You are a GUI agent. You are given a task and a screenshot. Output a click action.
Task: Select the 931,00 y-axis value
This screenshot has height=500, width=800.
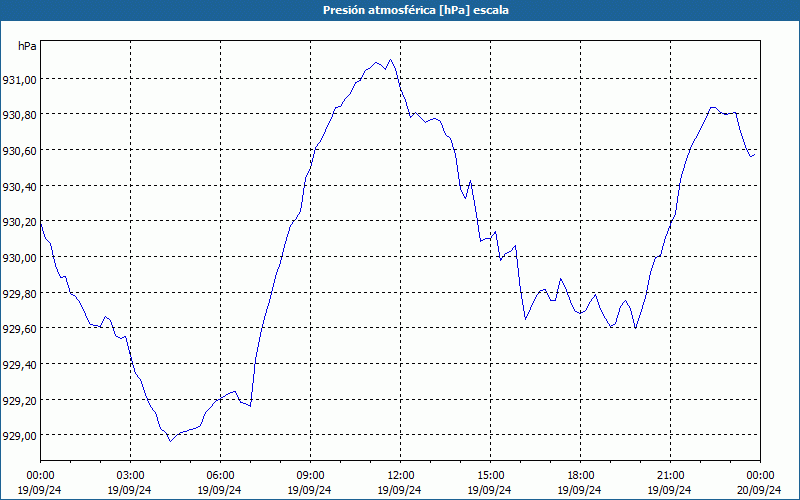click(x=19, y=79)
